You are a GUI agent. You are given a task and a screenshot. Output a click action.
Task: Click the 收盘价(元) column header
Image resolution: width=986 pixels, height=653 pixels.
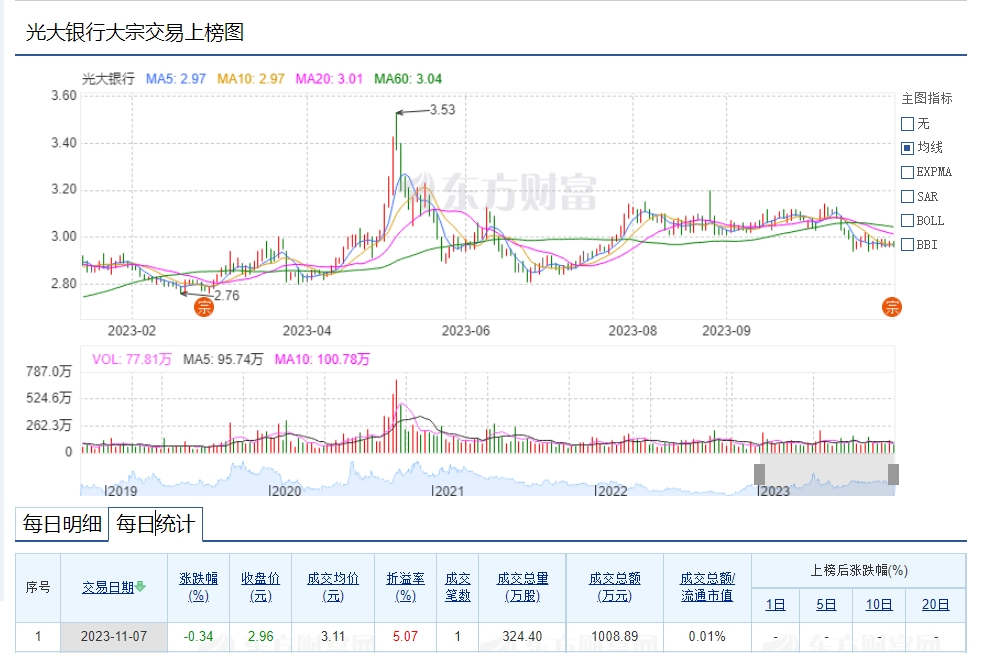tap(260, 587)
